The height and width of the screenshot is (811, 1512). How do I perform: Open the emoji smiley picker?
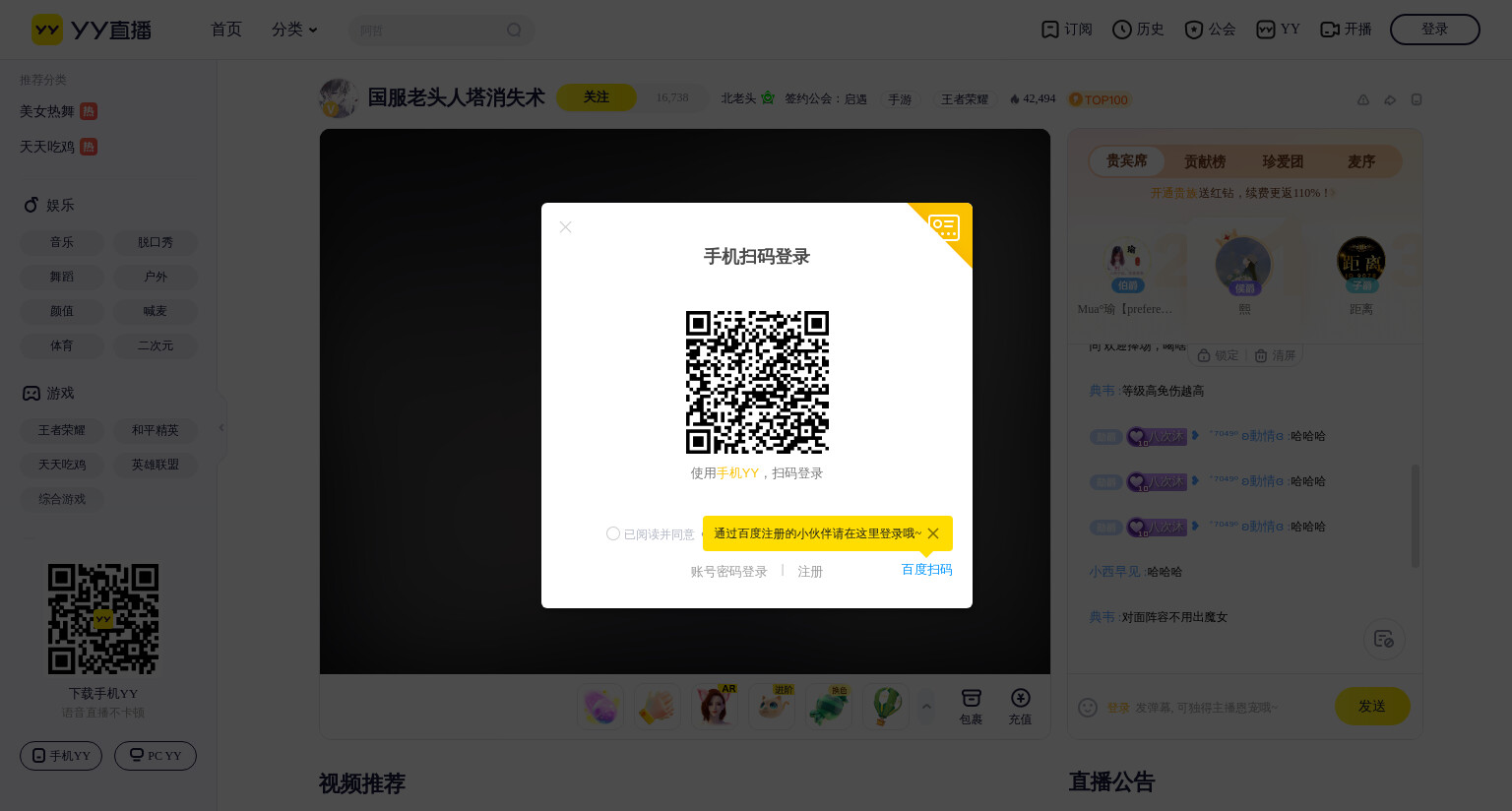click(x=1088, y=707)
